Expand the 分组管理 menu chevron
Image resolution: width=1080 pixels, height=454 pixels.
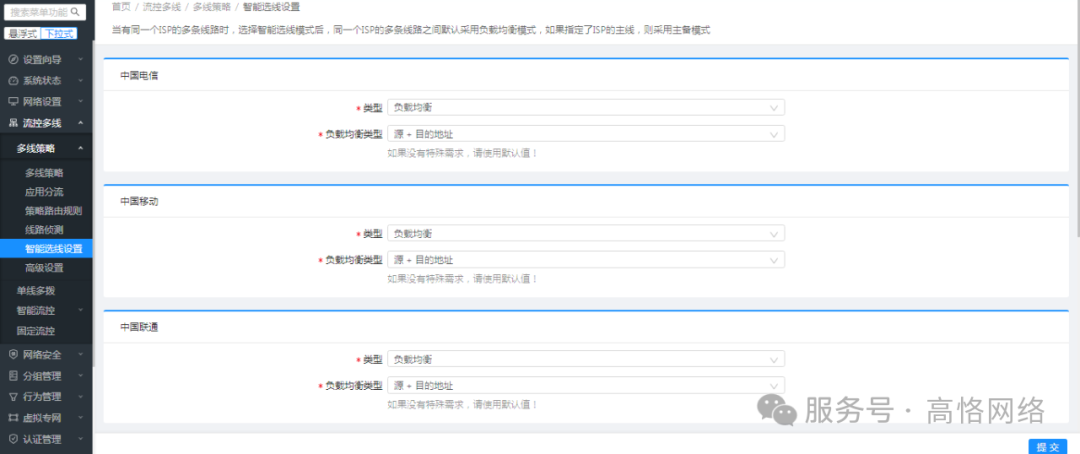coord(81,376)
